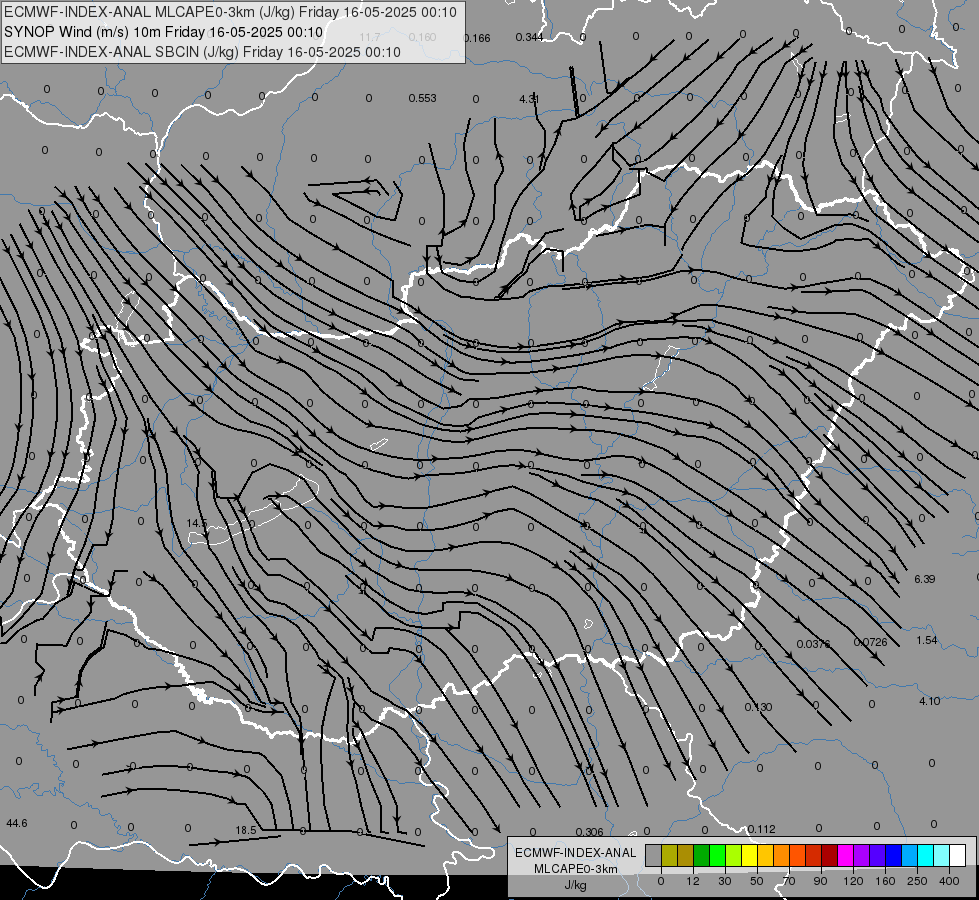Click the legend label 250
Image resolution: width=979 pixels, height=900 pixels.
click(917, 881)
